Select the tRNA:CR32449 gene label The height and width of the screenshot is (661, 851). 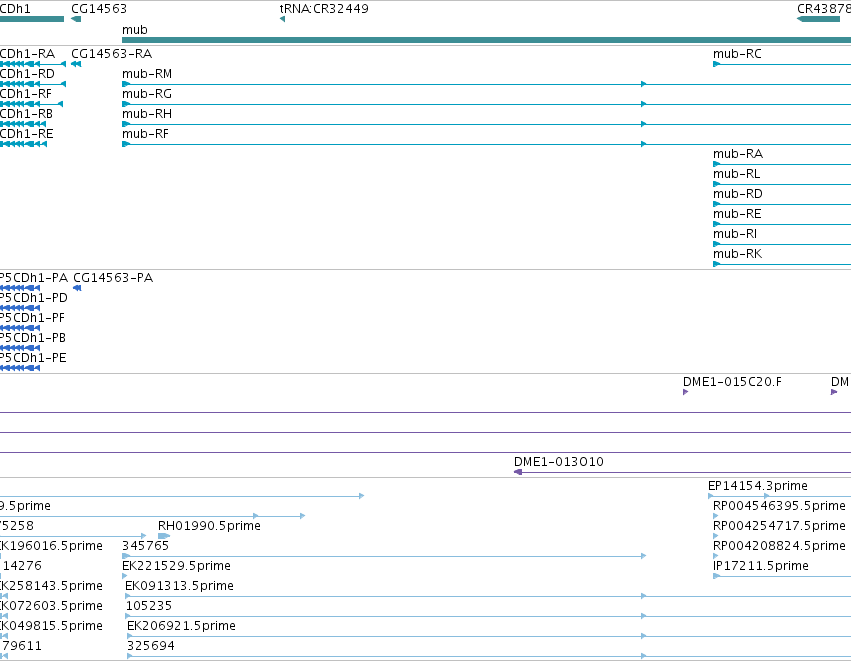[x=324, y=9]
